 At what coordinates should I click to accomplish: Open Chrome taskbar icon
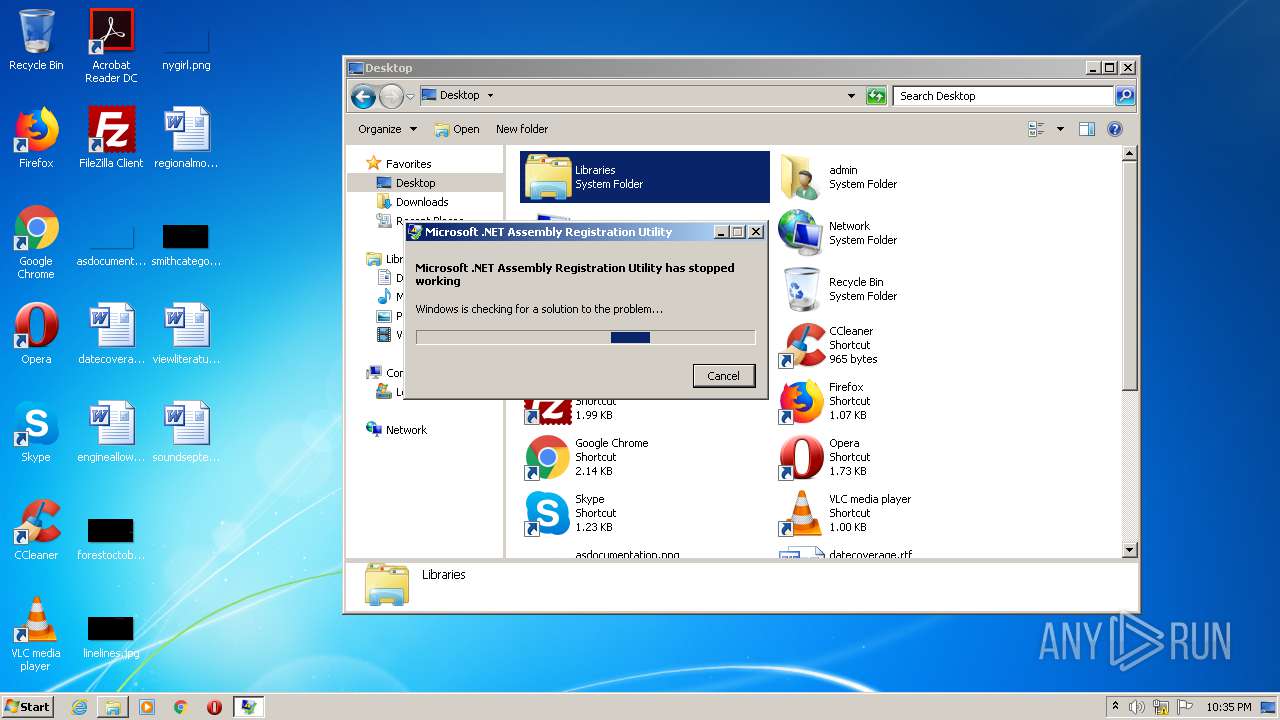pyautogui.click(x=181, y=707)
